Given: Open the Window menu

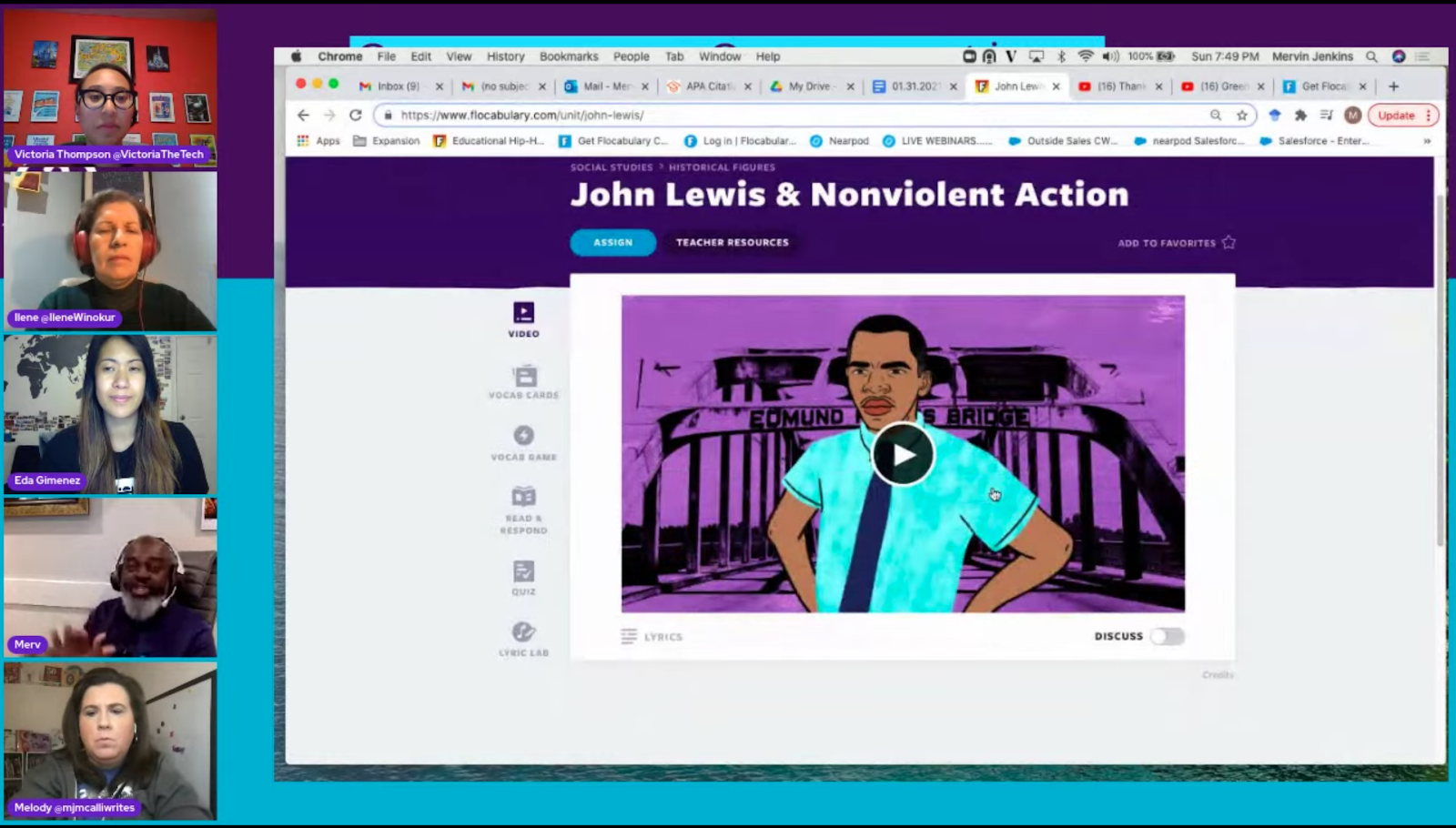Looking at the screenshot, I should (720, 56).
